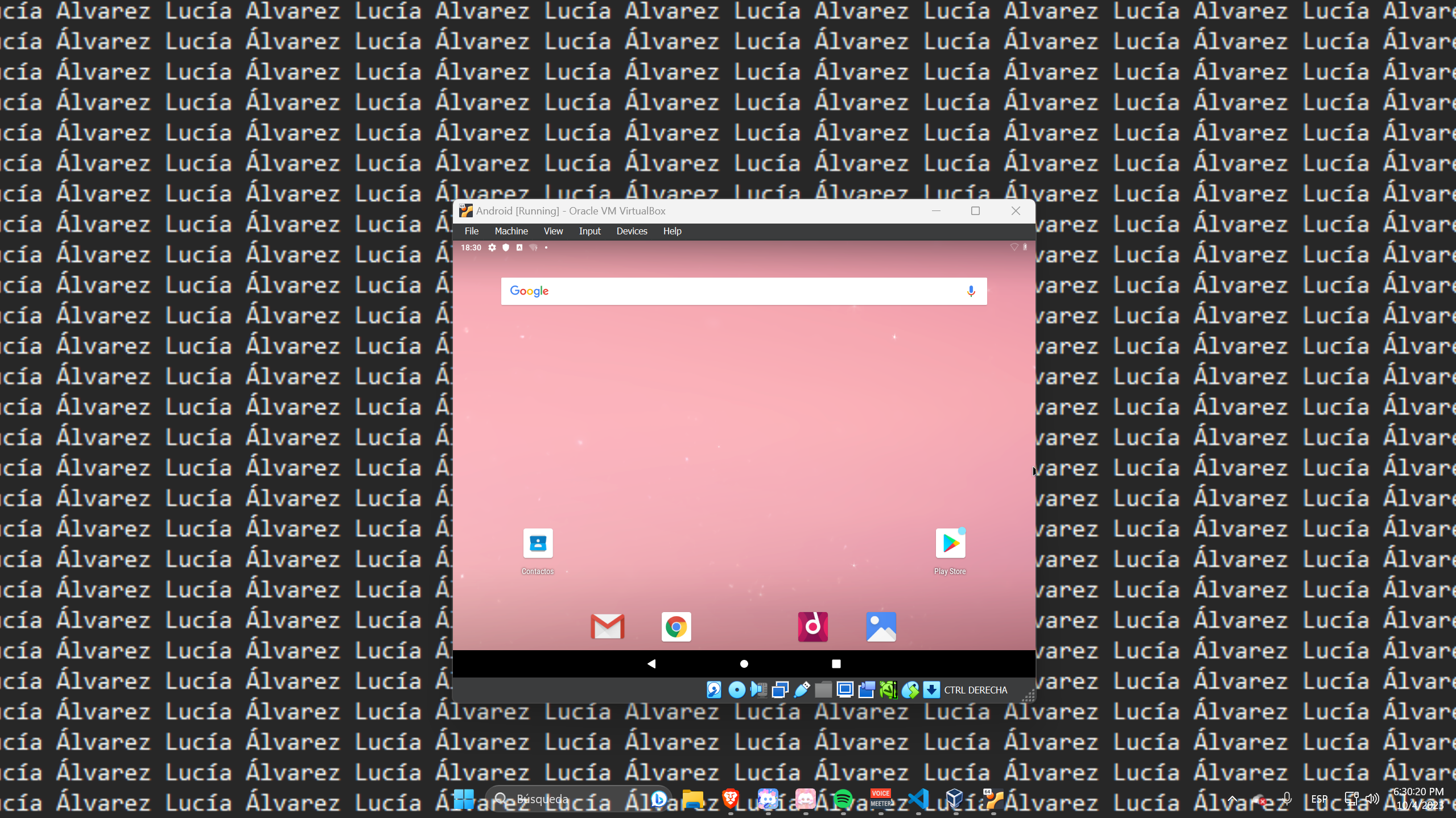Open the Deezer music app
Screen dimensions: 1456x818
click(812, 626)
